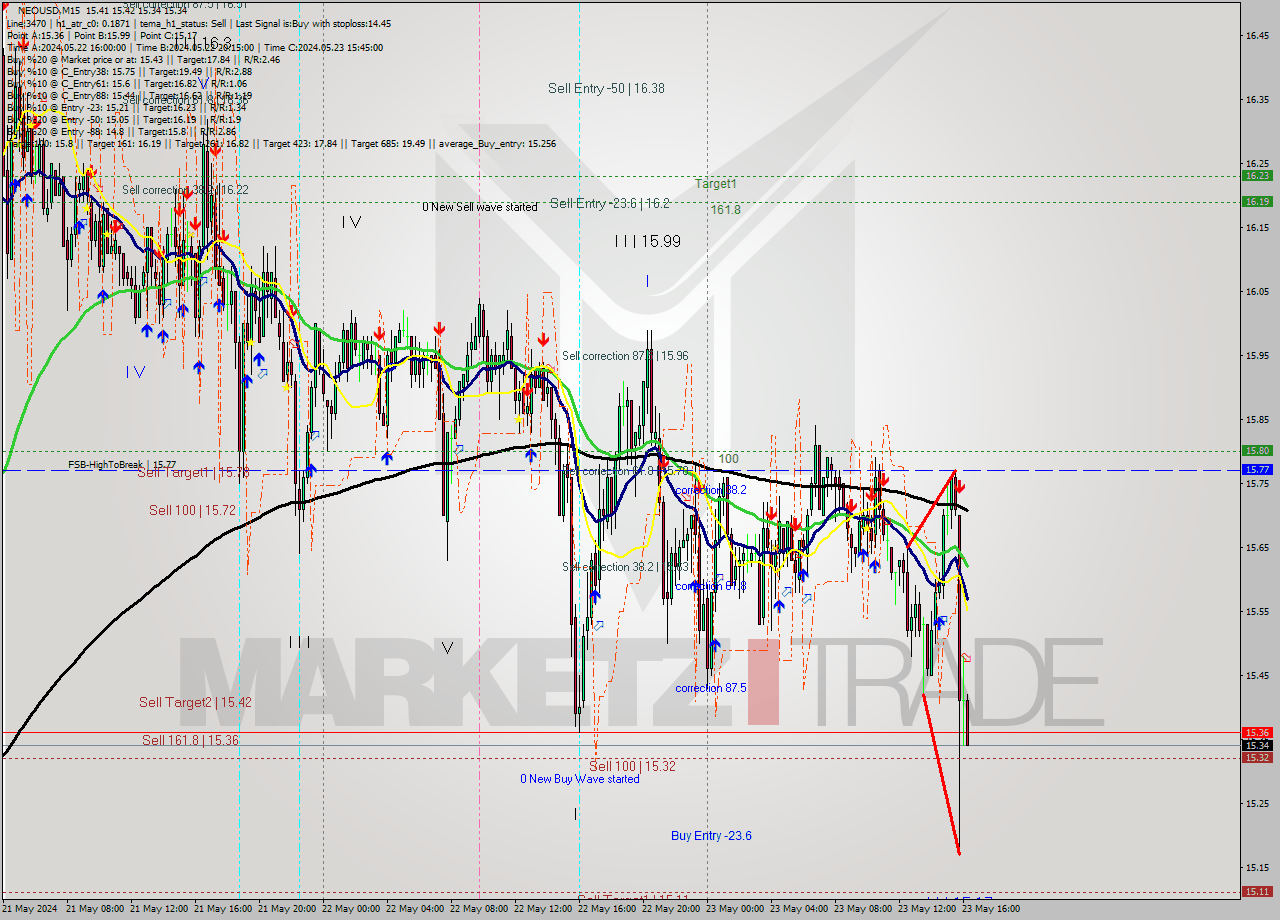Click the '22 May 08:00' time axis label
This screenshot has height=920, width=1280.
tap(481, 909)
